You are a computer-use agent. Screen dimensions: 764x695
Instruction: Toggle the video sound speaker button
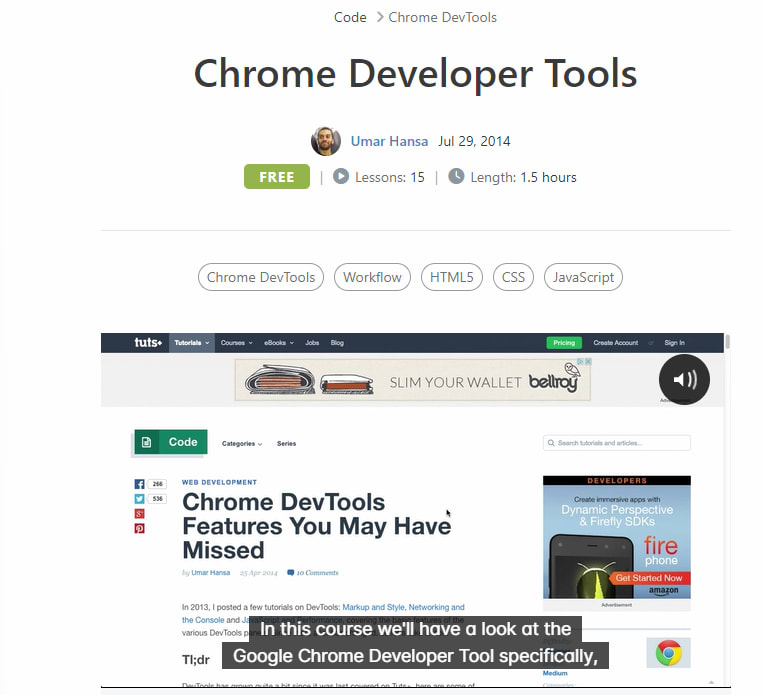pyautogui.click(x=684, y=379)
